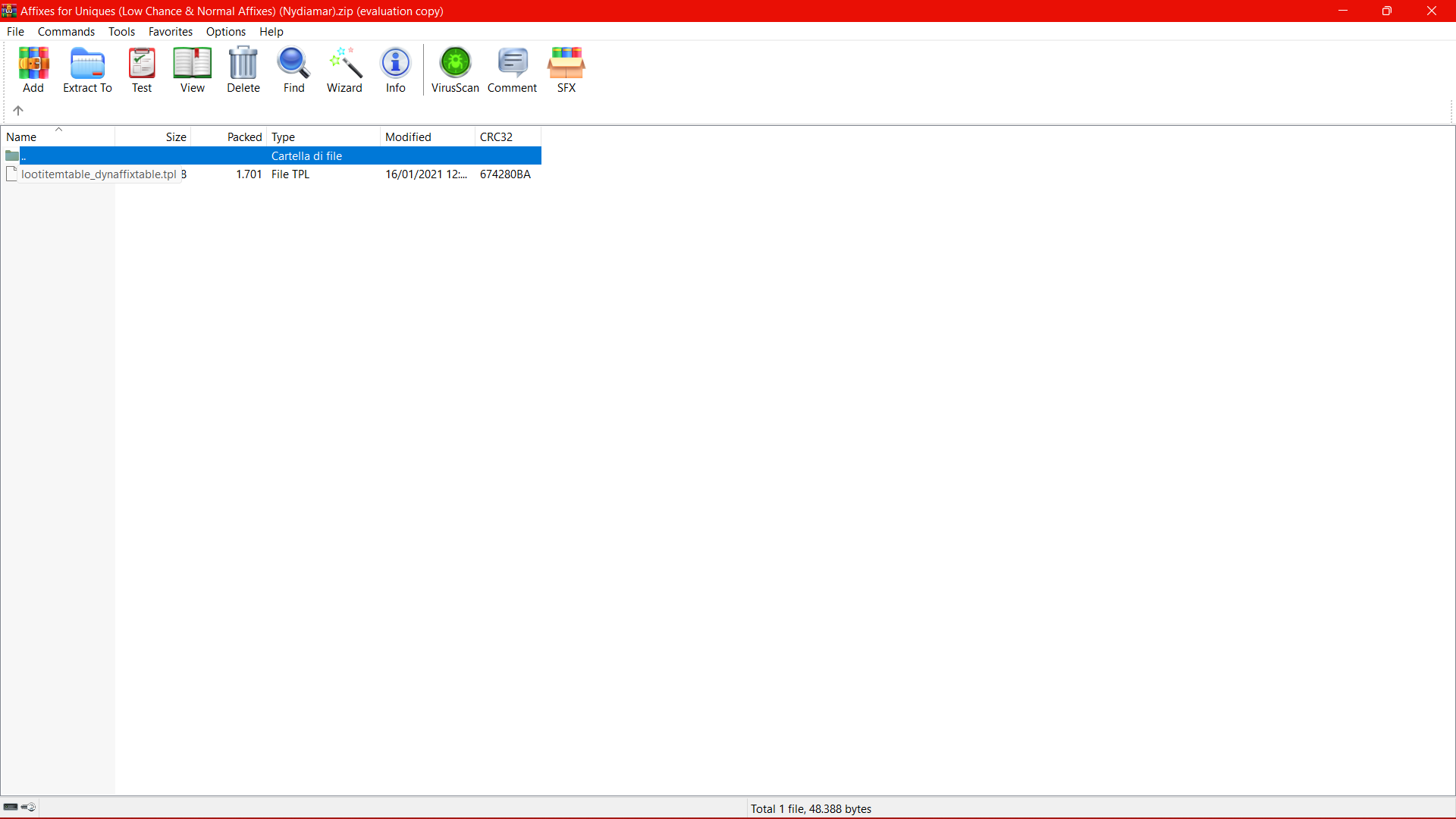Open the View file tool
Screen dimensions: 1456x819
point(192,70)
